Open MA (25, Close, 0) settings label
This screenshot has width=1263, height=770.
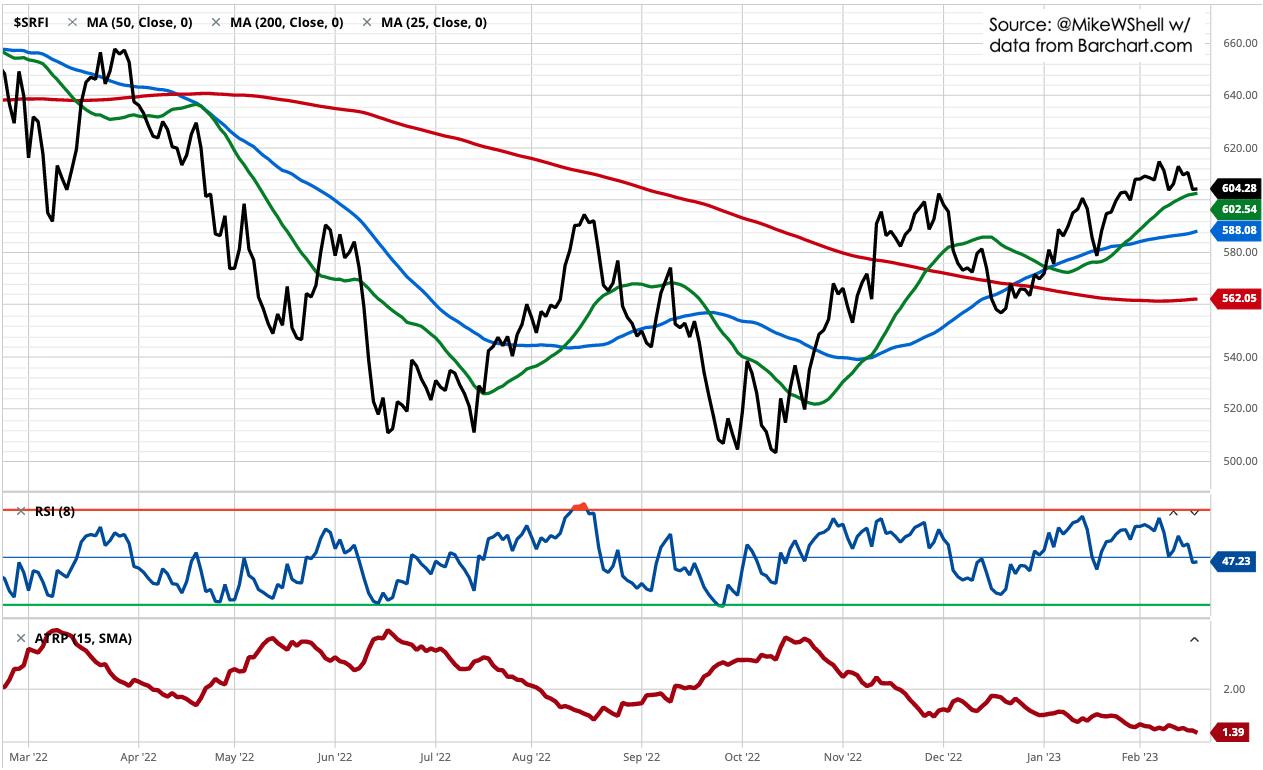435,22
